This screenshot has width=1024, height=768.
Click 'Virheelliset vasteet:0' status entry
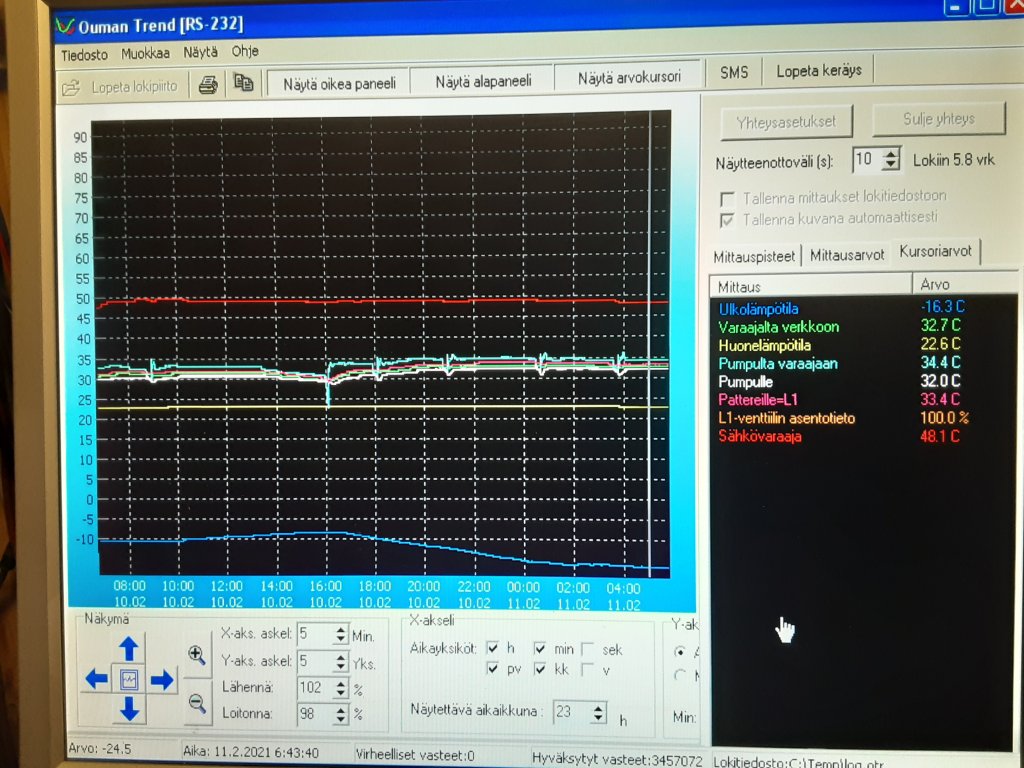(415, 755)
